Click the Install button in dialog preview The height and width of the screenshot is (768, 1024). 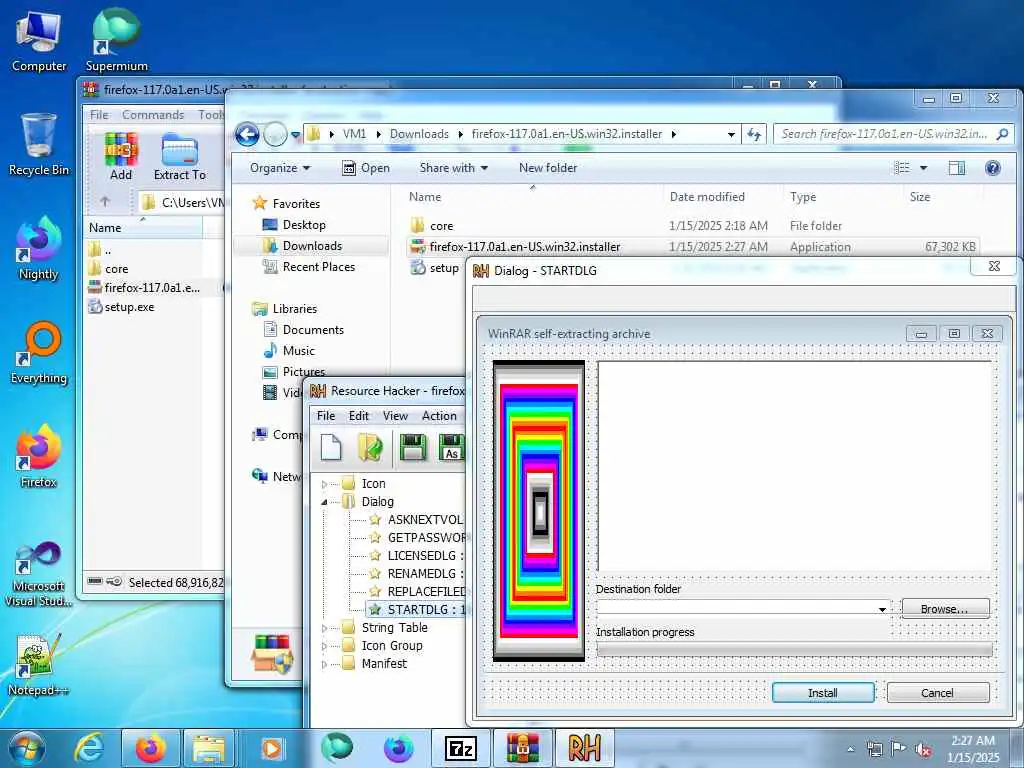click(823, 693)
